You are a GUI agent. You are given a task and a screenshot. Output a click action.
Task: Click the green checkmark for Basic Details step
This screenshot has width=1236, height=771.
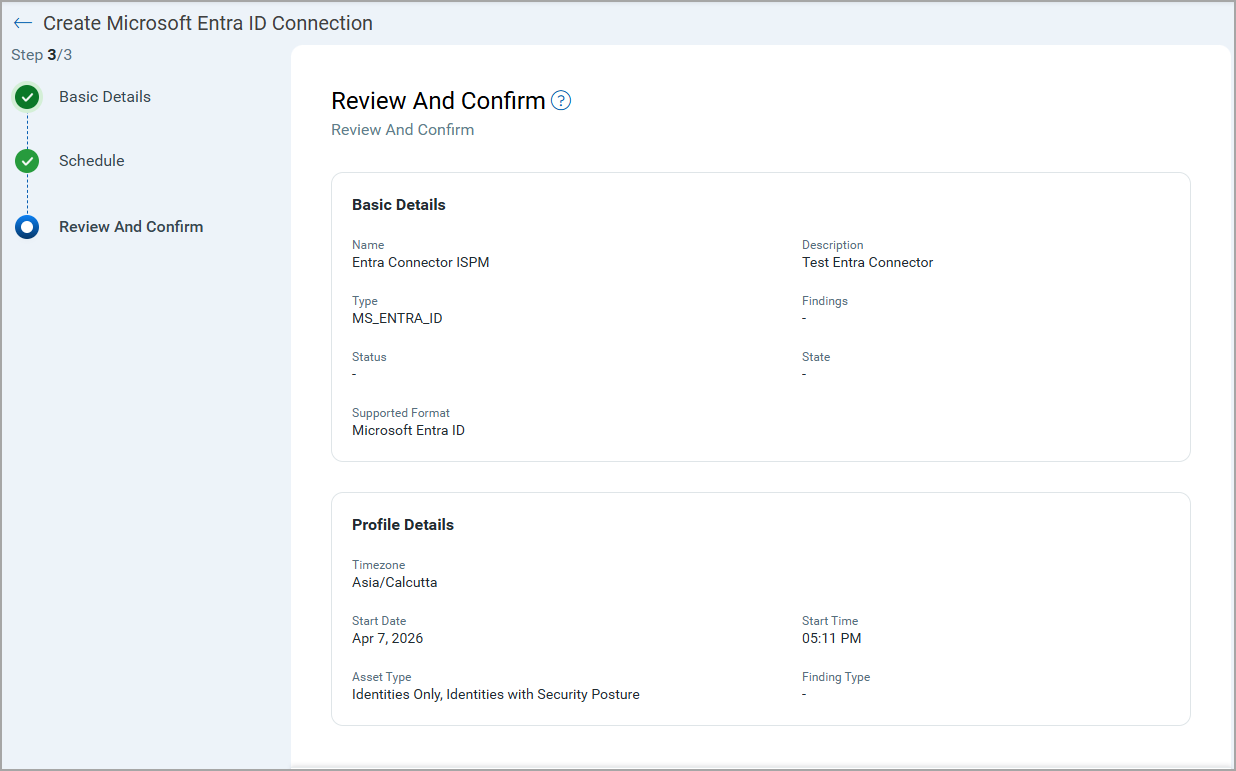tap(27, 97)
